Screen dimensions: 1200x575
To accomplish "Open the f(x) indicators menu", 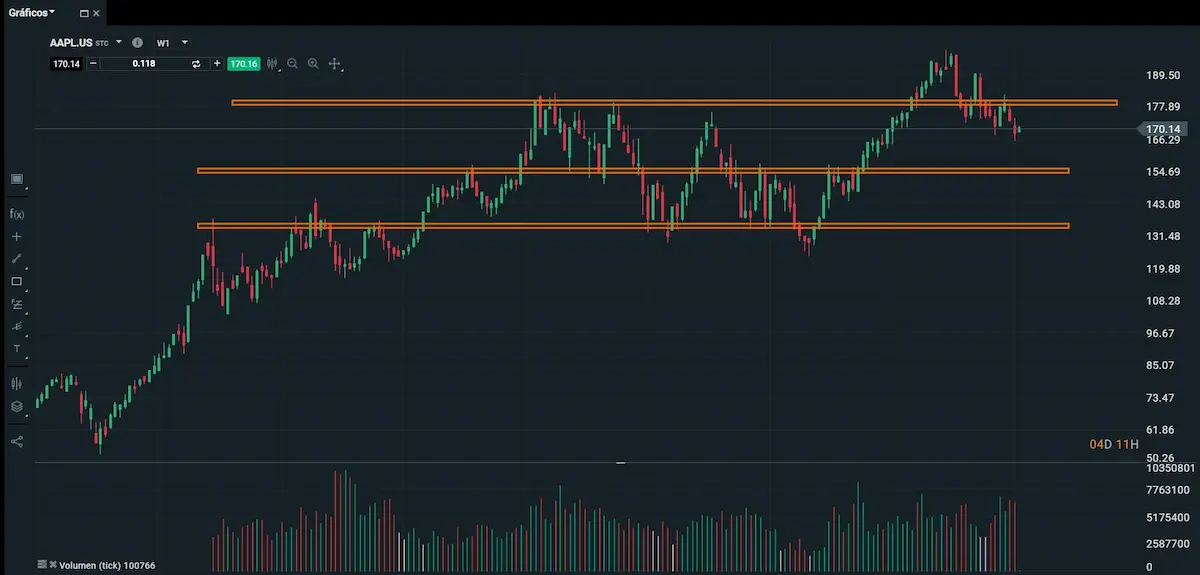I will (x=17, y=214).
